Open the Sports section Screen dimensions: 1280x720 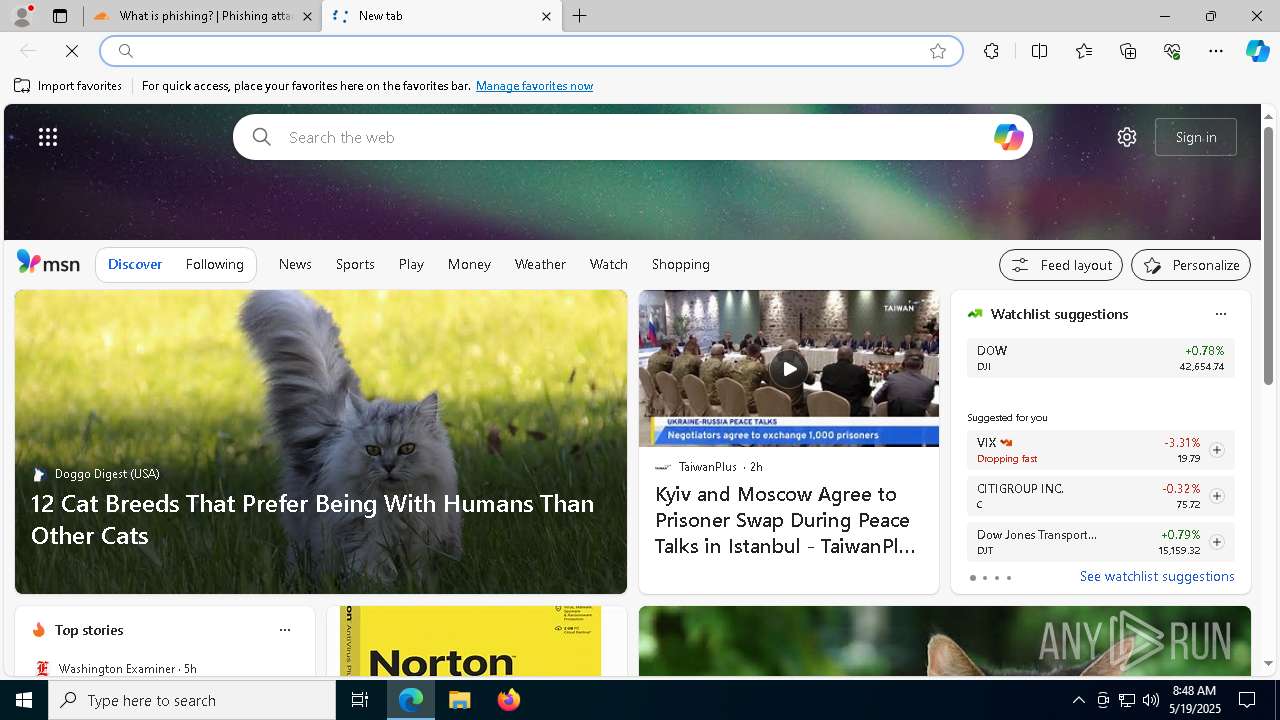[x=355, y=264]
